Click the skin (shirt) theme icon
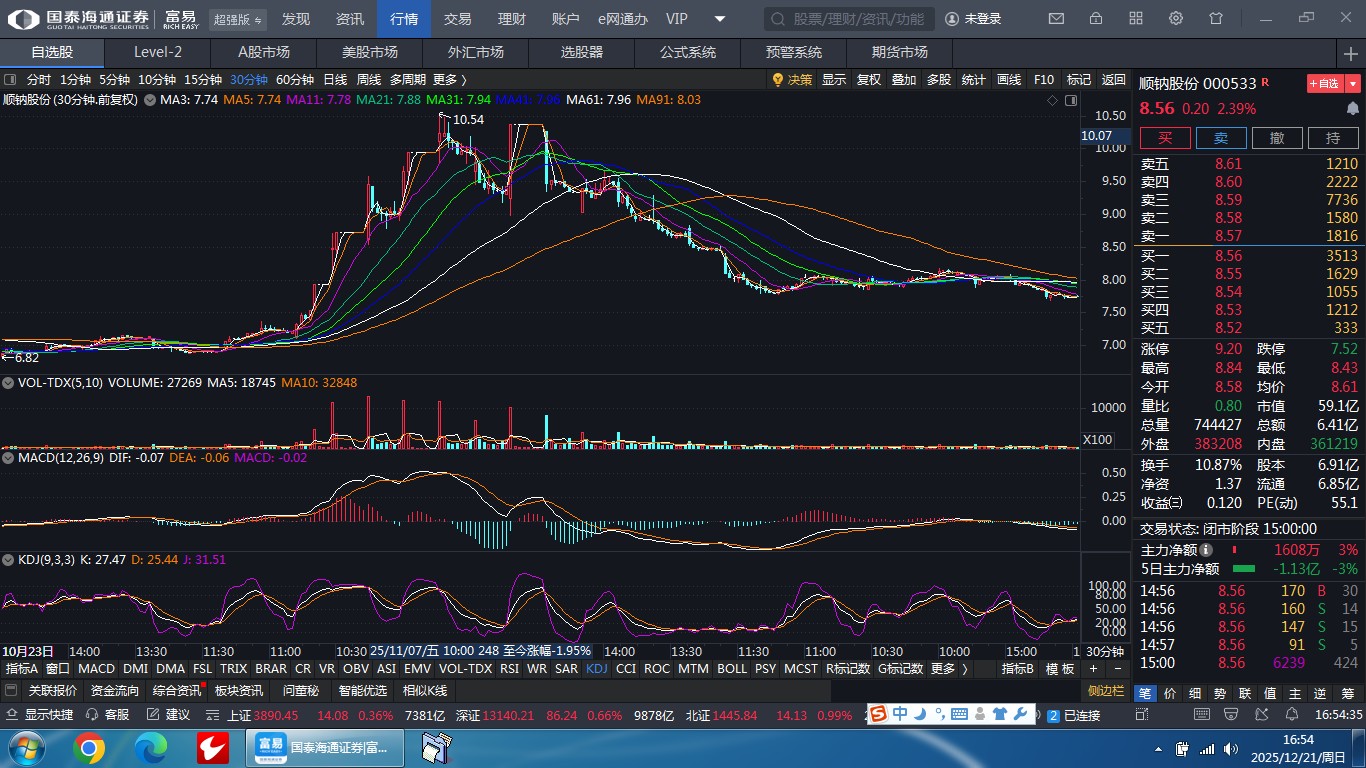Viewport: 1366px width, 768px height. 1216,19
